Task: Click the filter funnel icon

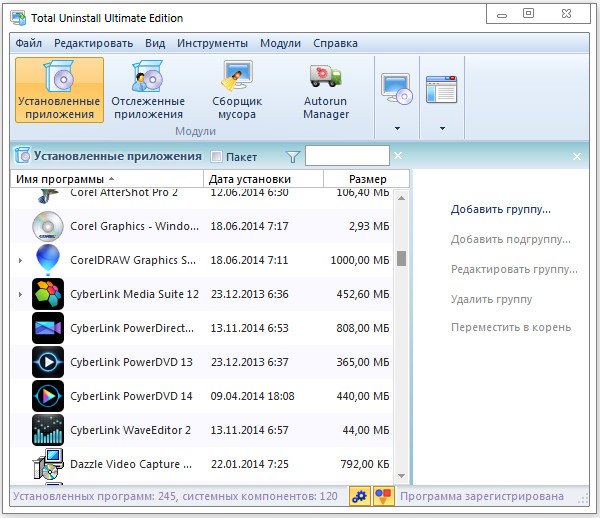Action: click(292, 157)
